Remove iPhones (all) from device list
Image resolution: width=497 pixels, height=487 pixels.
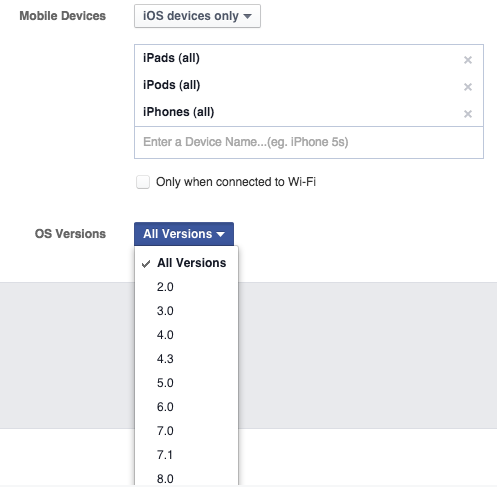(468, 114)
